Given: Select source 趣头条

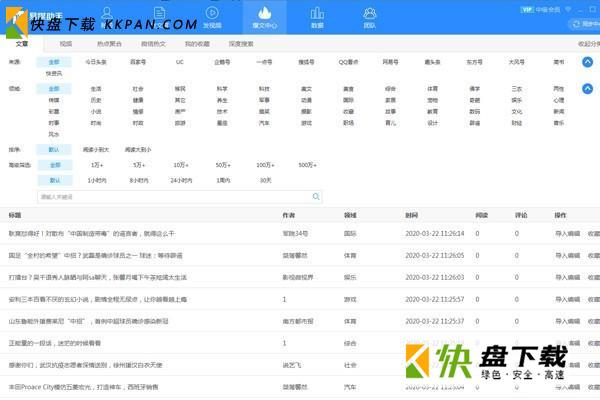Looking at the screenshot, I should pos(432,62).
